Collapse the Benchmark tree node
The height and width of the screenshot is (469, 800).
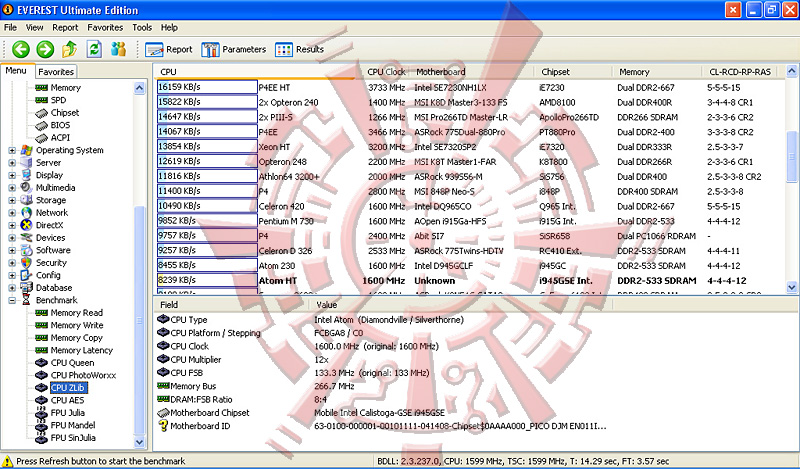(x=12, y=300)
